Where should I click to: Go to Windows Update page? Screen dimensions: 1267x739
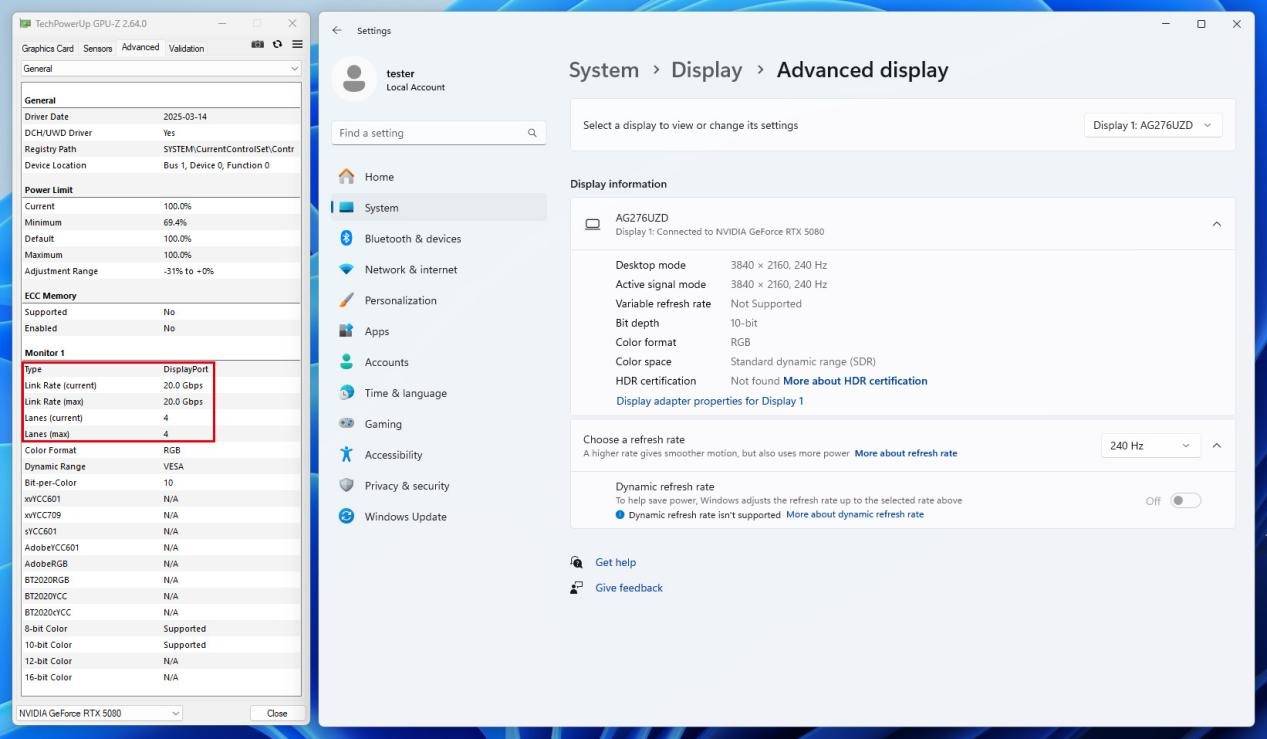[x=405, y=517]
